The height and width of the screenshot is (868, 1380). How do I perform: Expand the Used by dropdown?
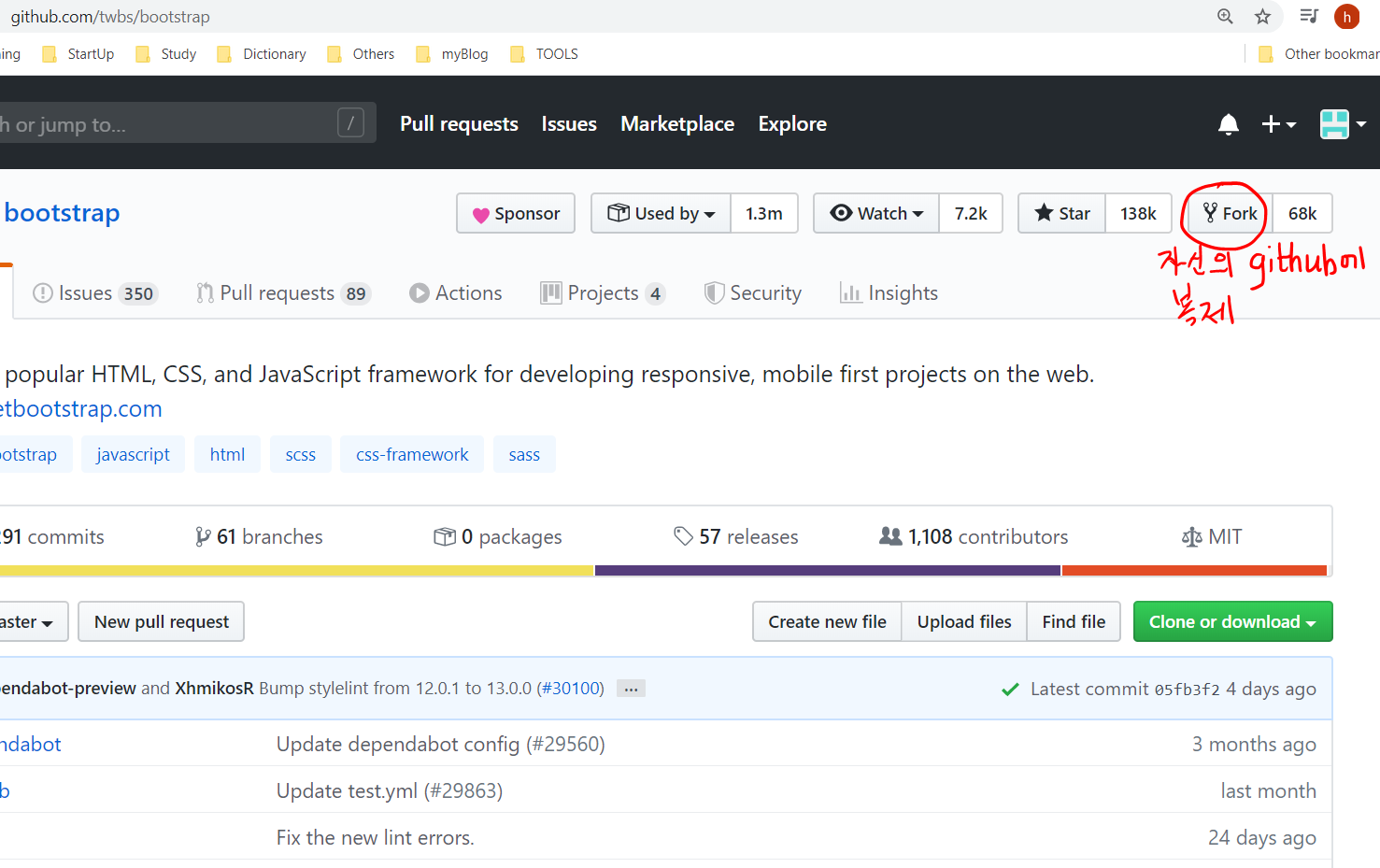pos(661,213)
